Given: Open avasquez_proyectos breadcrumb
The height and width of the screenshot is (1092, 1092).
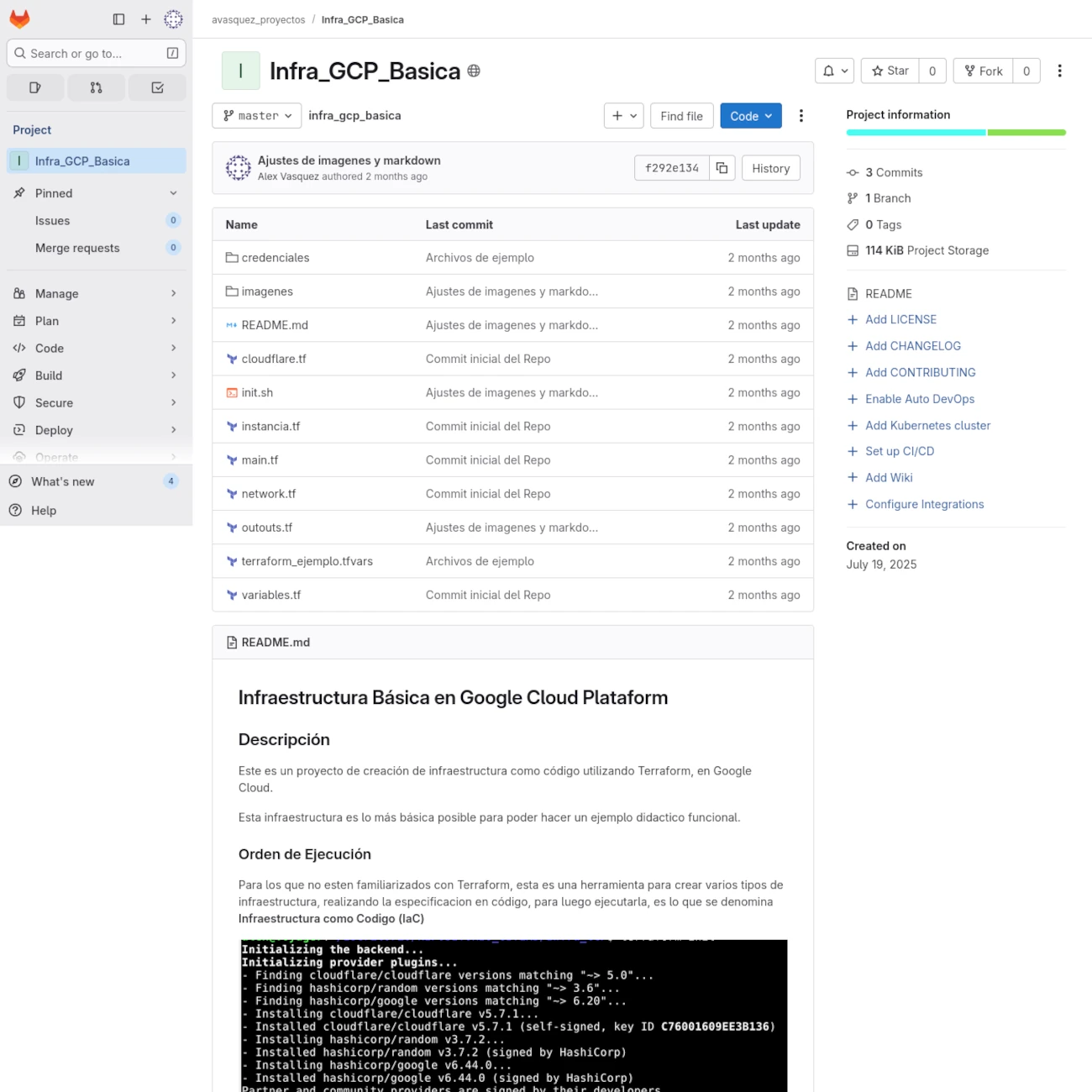Looking at the screenshot, I should (x=258, y=19).
